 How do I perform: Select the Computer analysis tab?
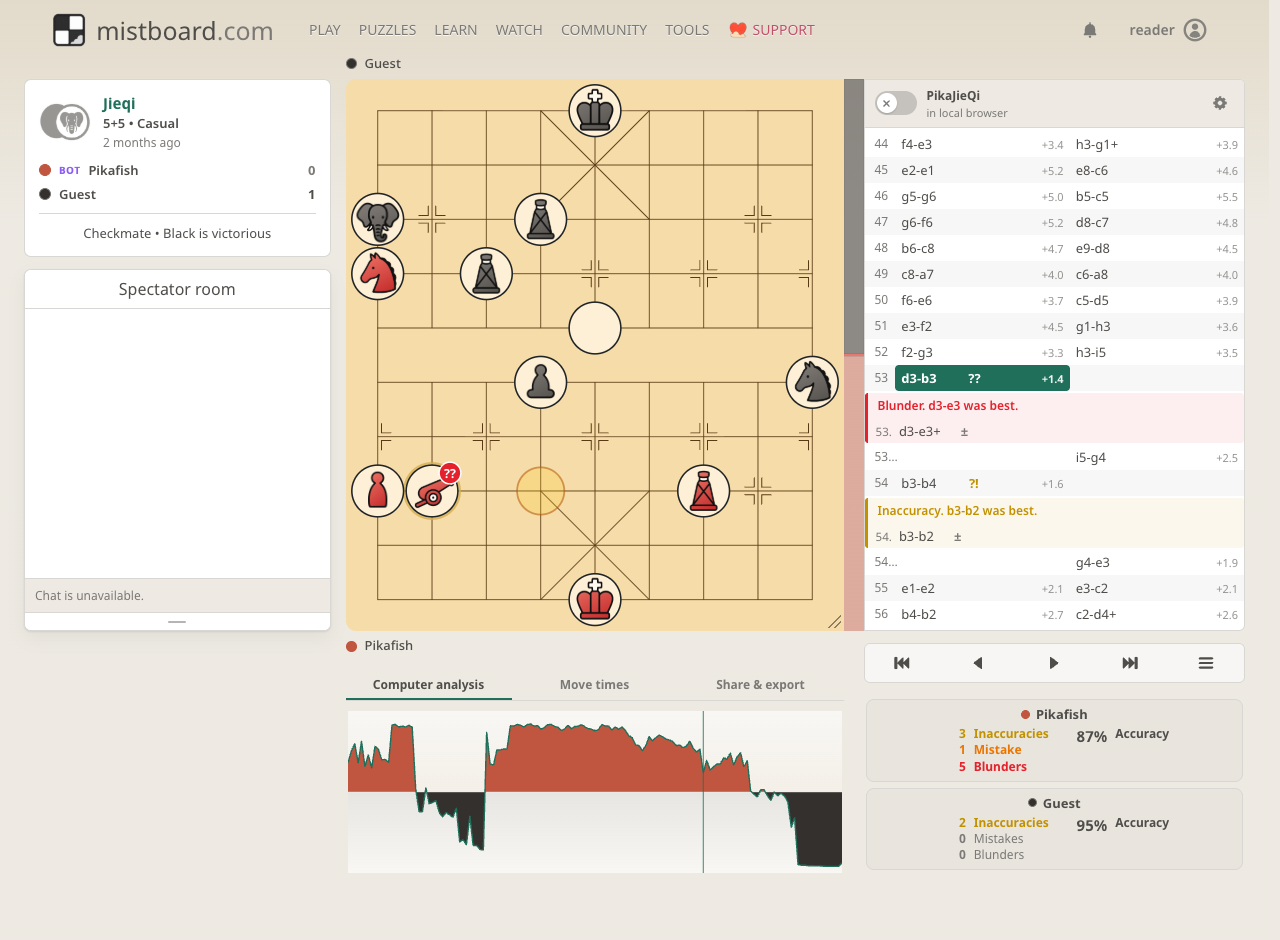[x=429, y=685]
